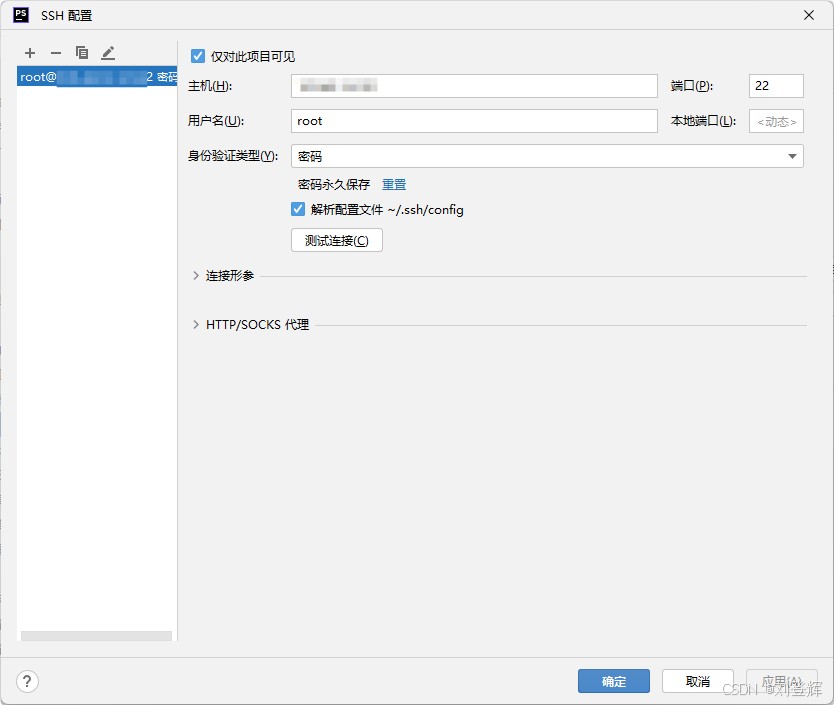Close the SSH 配置 dialog window

tap(808, 15)
